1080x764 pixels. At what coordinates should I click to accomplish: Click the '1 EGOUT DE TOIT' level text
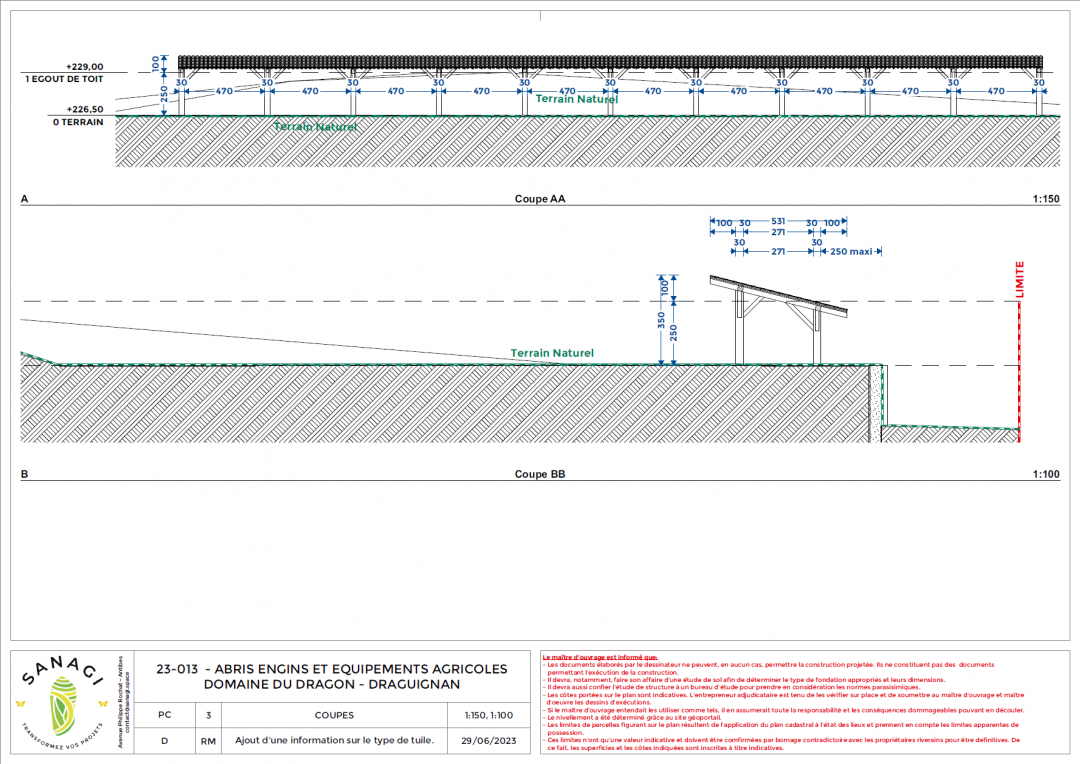click(64, 78)
